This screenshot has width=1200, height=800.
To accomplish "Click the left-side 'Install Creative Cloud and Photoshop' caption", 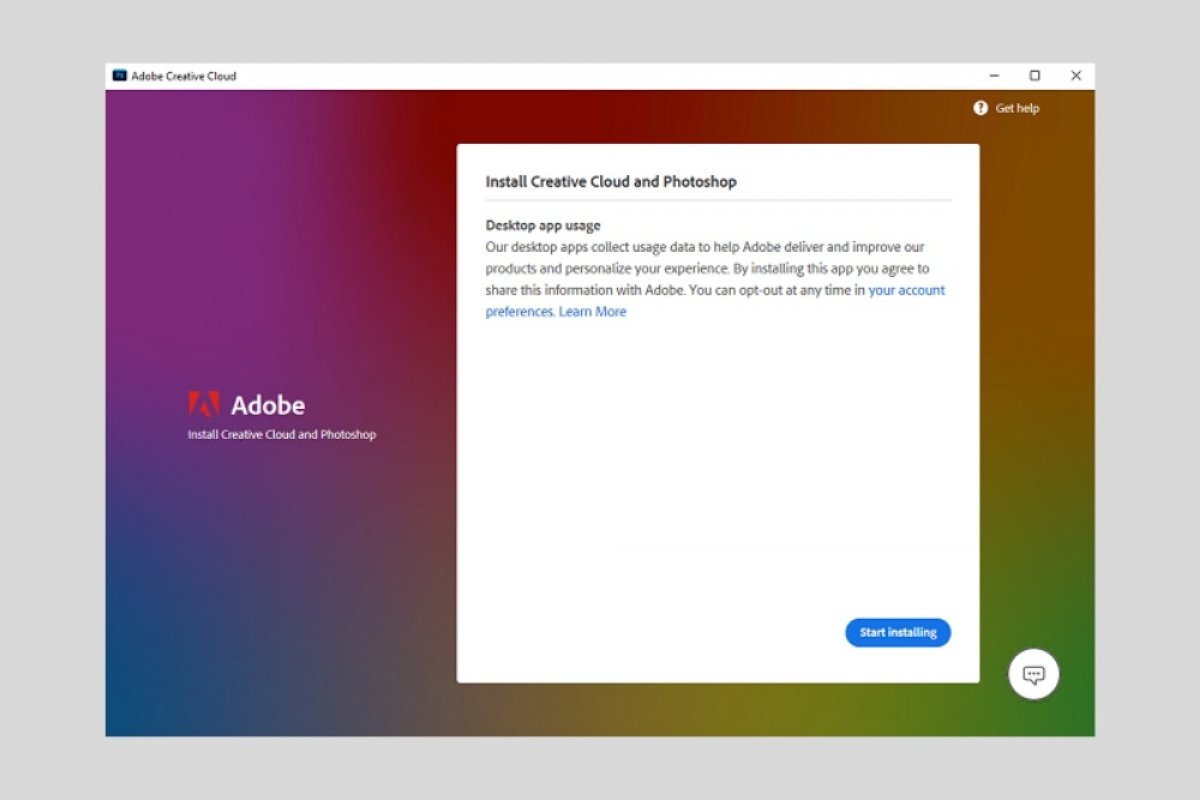I will click(x=282, y=435).
